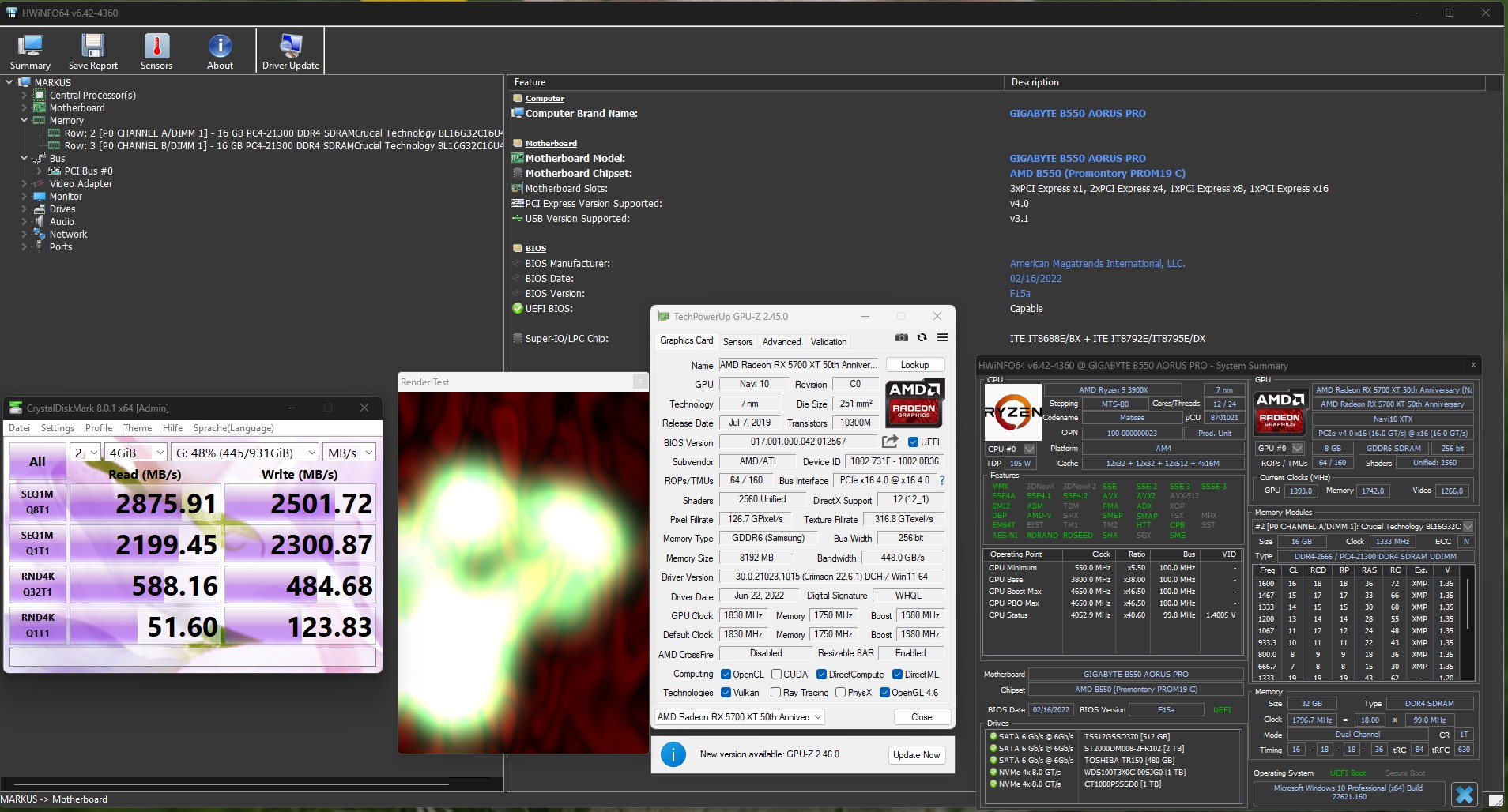Close the System Summary with blue X icon
1508x812 pixels.
pos(1465,794)
